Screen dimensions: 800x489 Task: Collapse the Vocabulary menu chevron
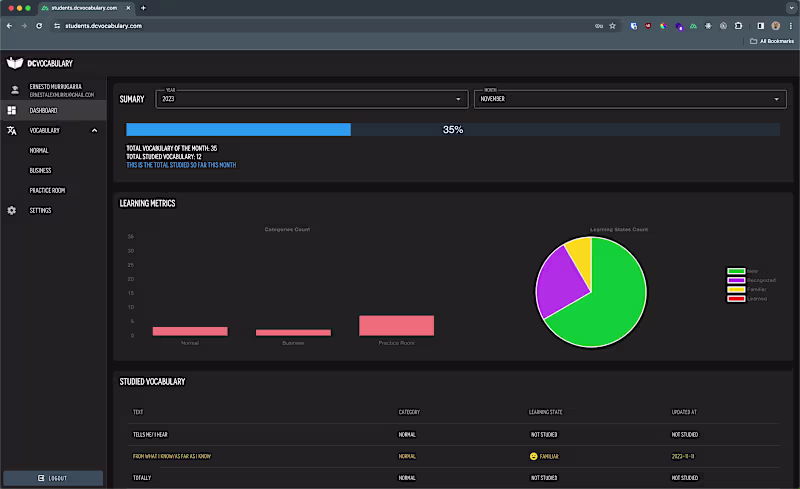tap(94, 130)
